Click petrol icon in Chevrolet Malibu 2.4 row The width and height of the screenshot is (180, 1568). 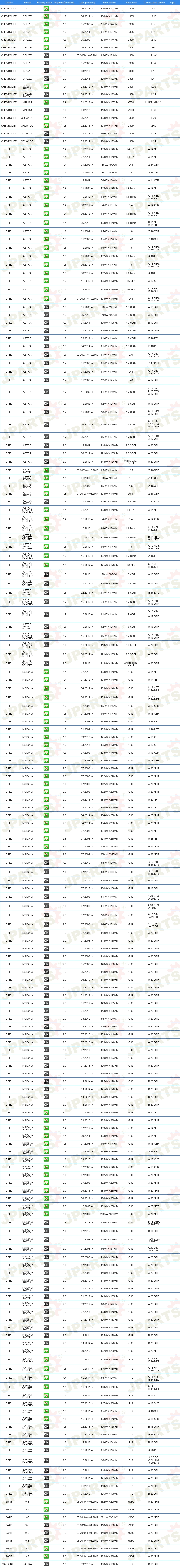point(46,102)
